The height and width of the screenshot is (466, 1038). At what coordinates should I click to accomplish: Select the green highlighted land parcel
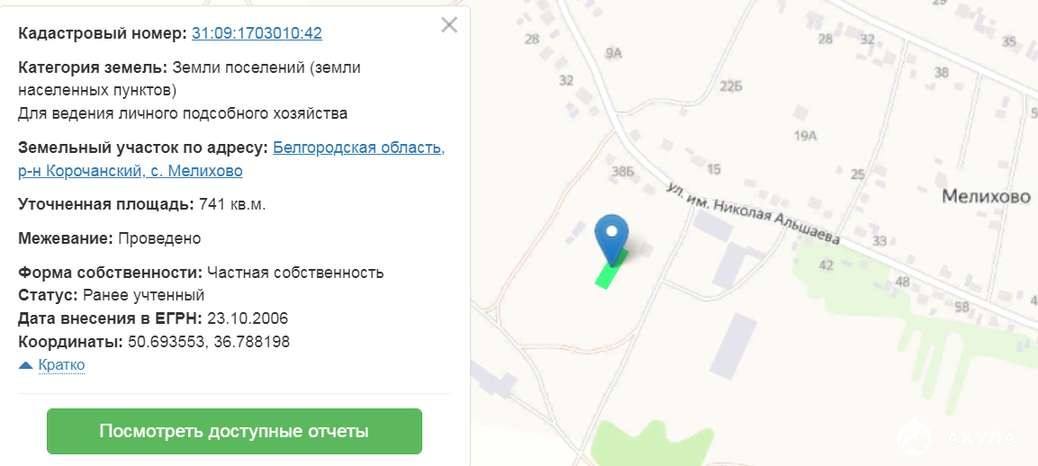[608, 272]
